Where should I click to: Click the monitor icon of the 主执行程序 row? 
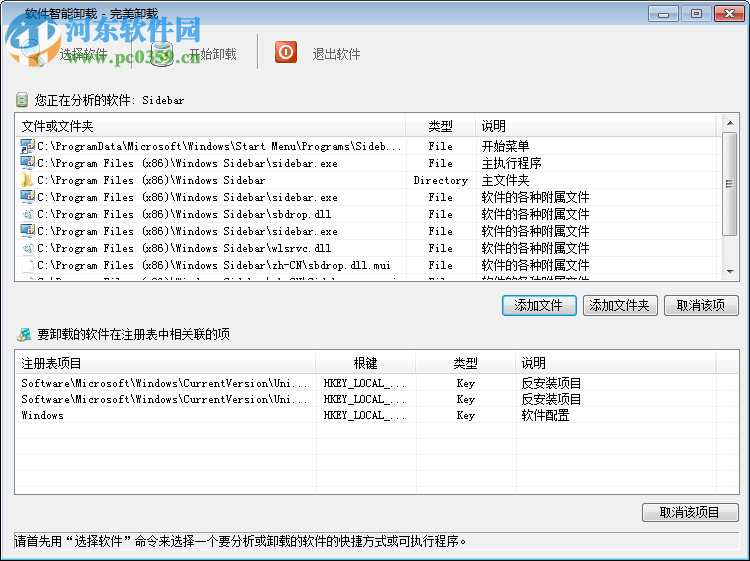(27, 163)
